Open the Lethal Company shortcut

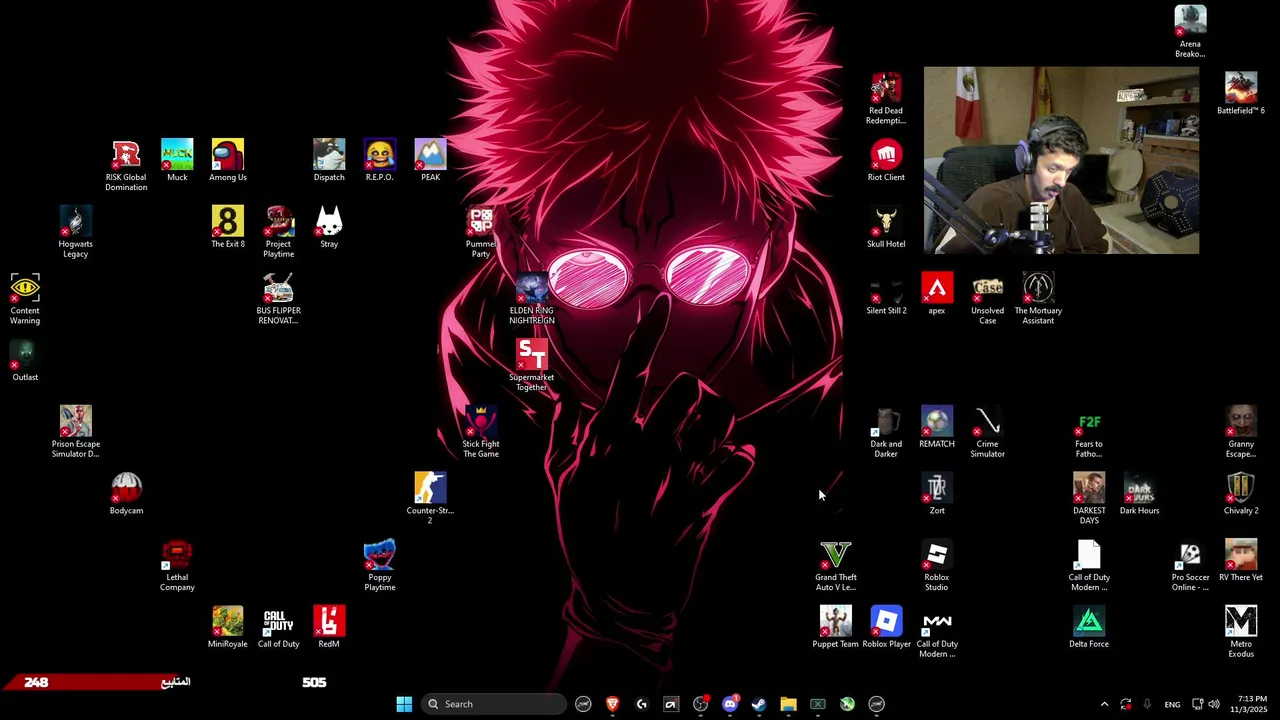(177, 566)
